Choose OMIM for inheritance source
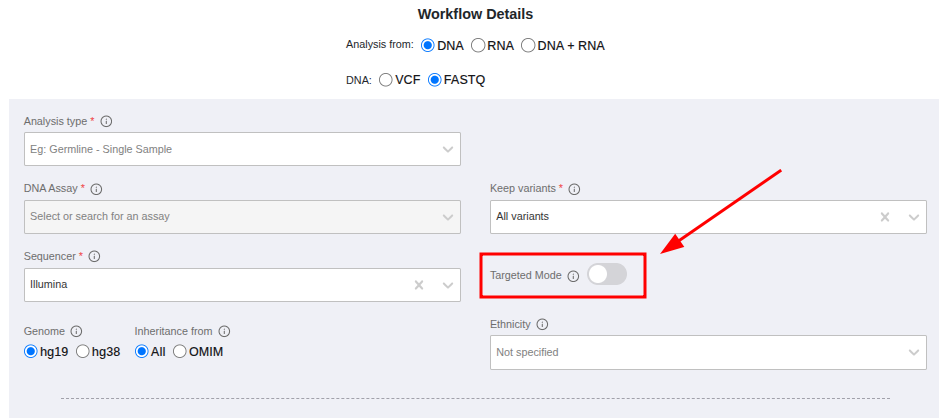 coord(180,351)
